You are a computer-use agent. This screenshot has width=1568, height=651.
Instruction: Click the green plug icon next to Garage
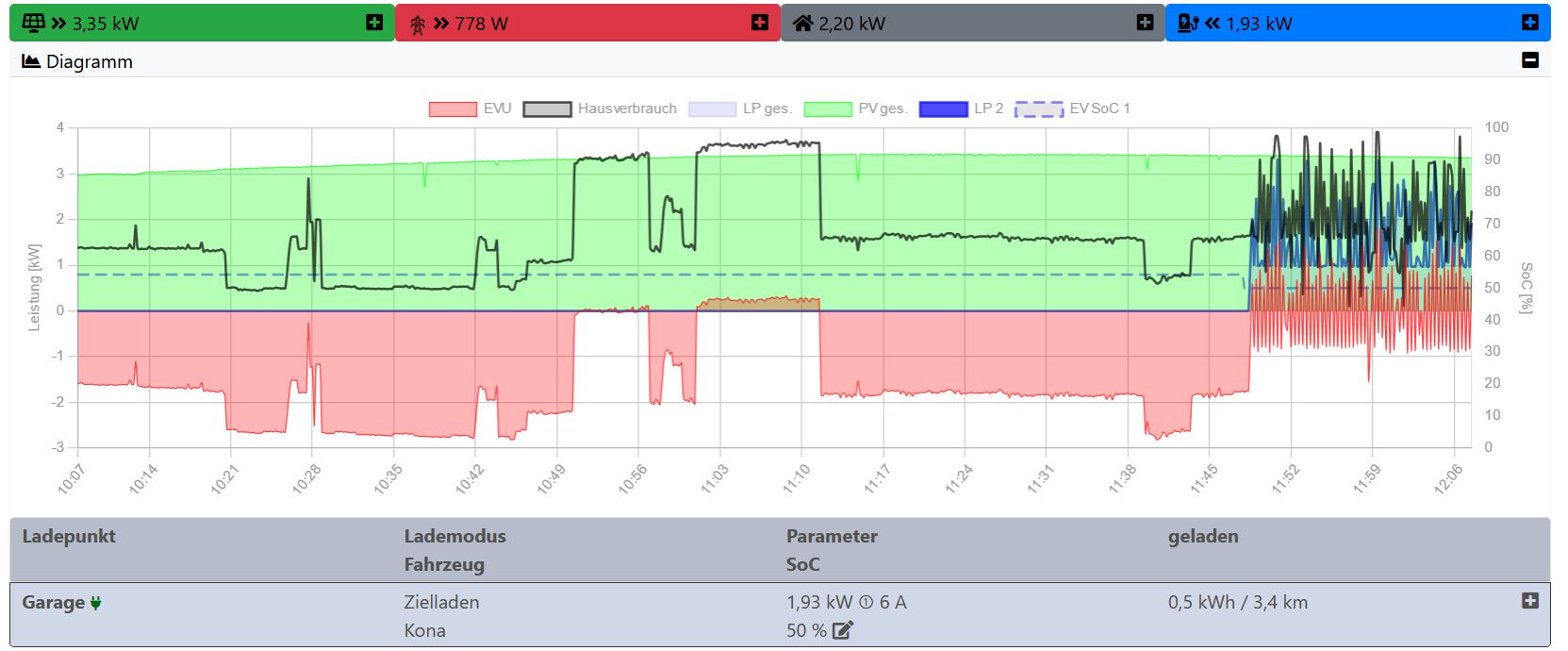click(96, 603)
